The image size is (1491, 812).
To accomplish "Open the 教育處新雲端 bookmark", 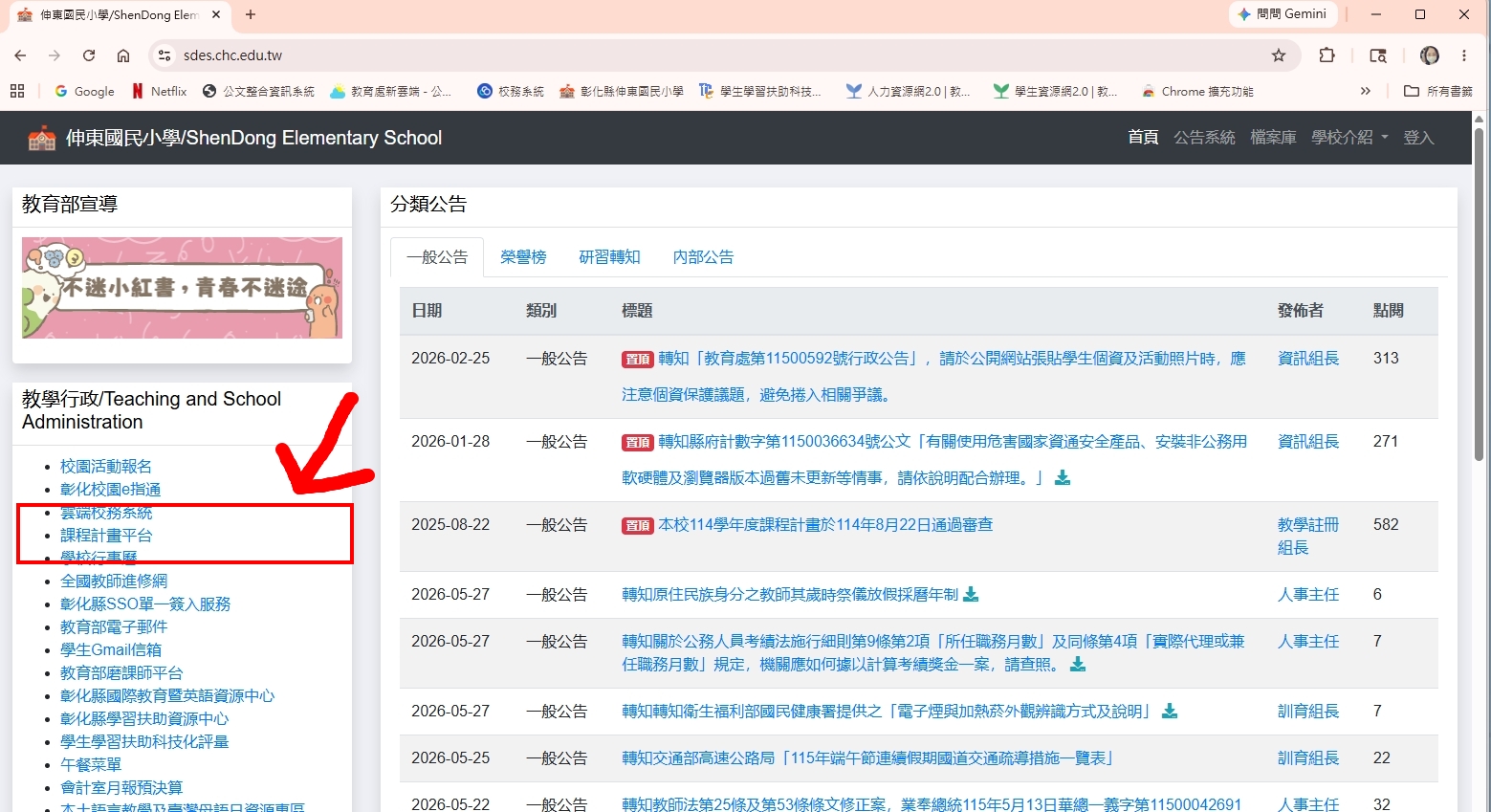I will (390, 91).
